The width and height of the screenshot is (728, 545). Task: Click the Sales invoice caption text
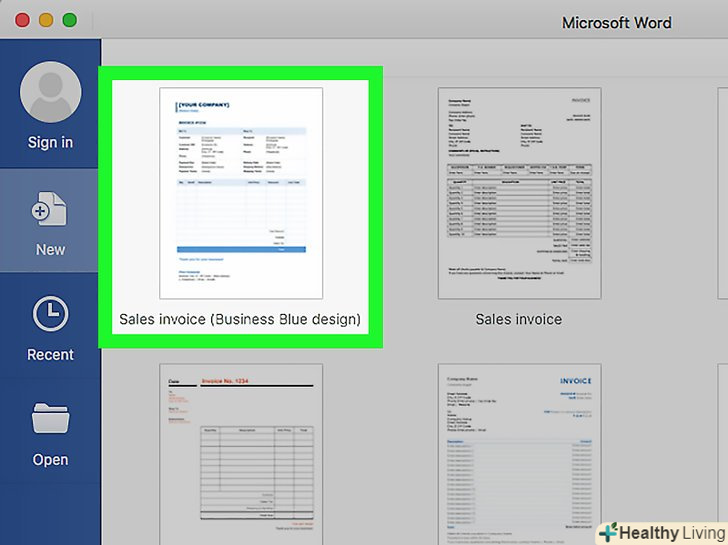click(519, 319)
